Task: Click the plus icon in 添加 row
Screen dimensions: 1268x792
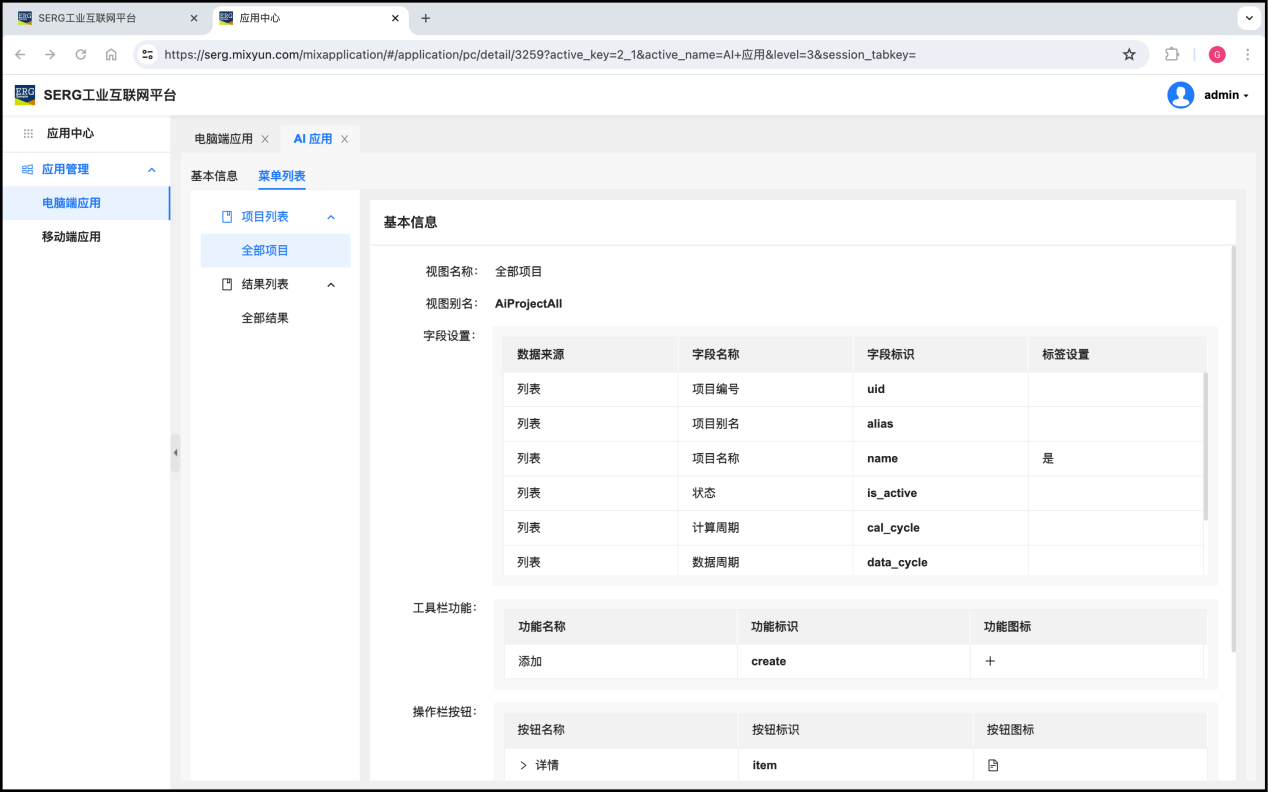Action: [x=990, y=661]
